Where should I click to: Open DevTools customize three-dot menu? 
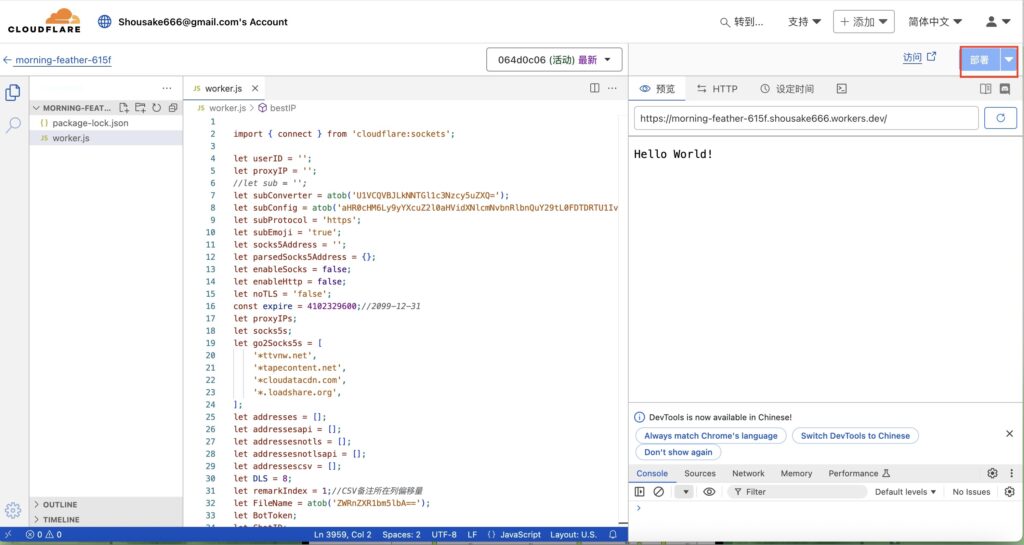[x=1011, y=473]
